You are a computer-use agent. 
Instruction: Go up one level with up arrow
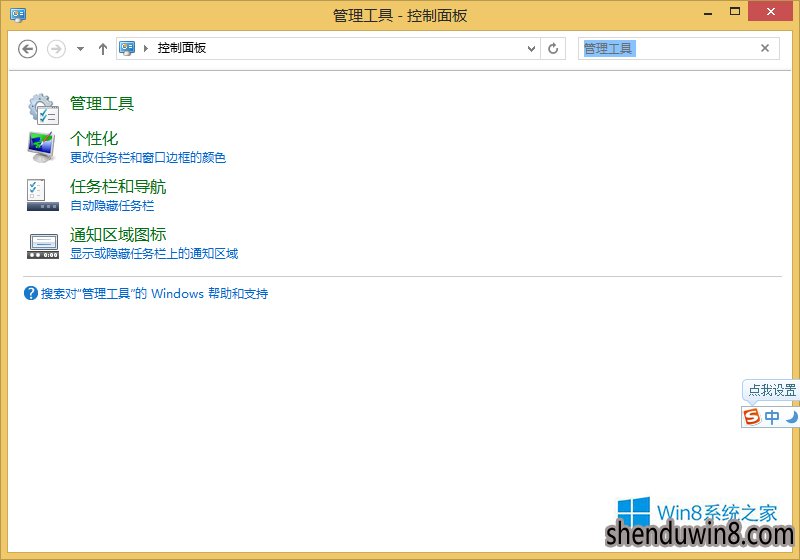click(103, 49)
